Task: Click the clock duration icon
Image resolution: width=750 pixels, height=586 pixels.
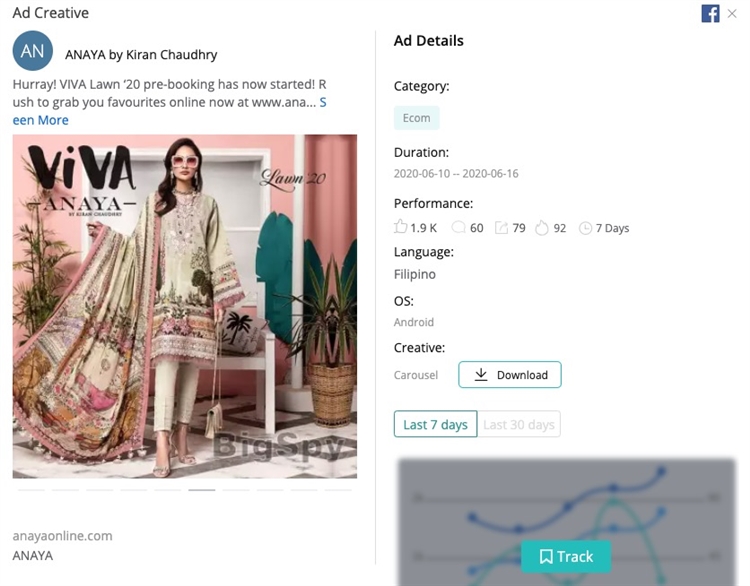Action: click(x=585, y=228)
